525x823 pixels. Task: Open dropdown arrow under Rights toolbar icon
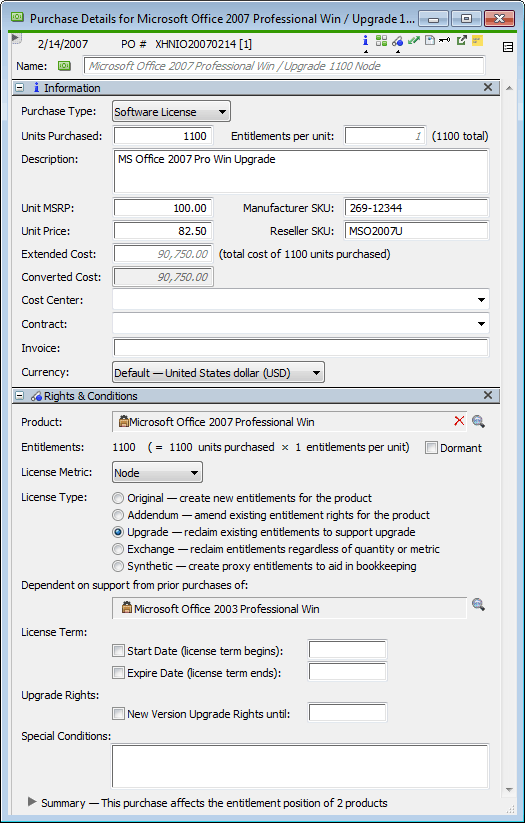click(x=397, y=52)
